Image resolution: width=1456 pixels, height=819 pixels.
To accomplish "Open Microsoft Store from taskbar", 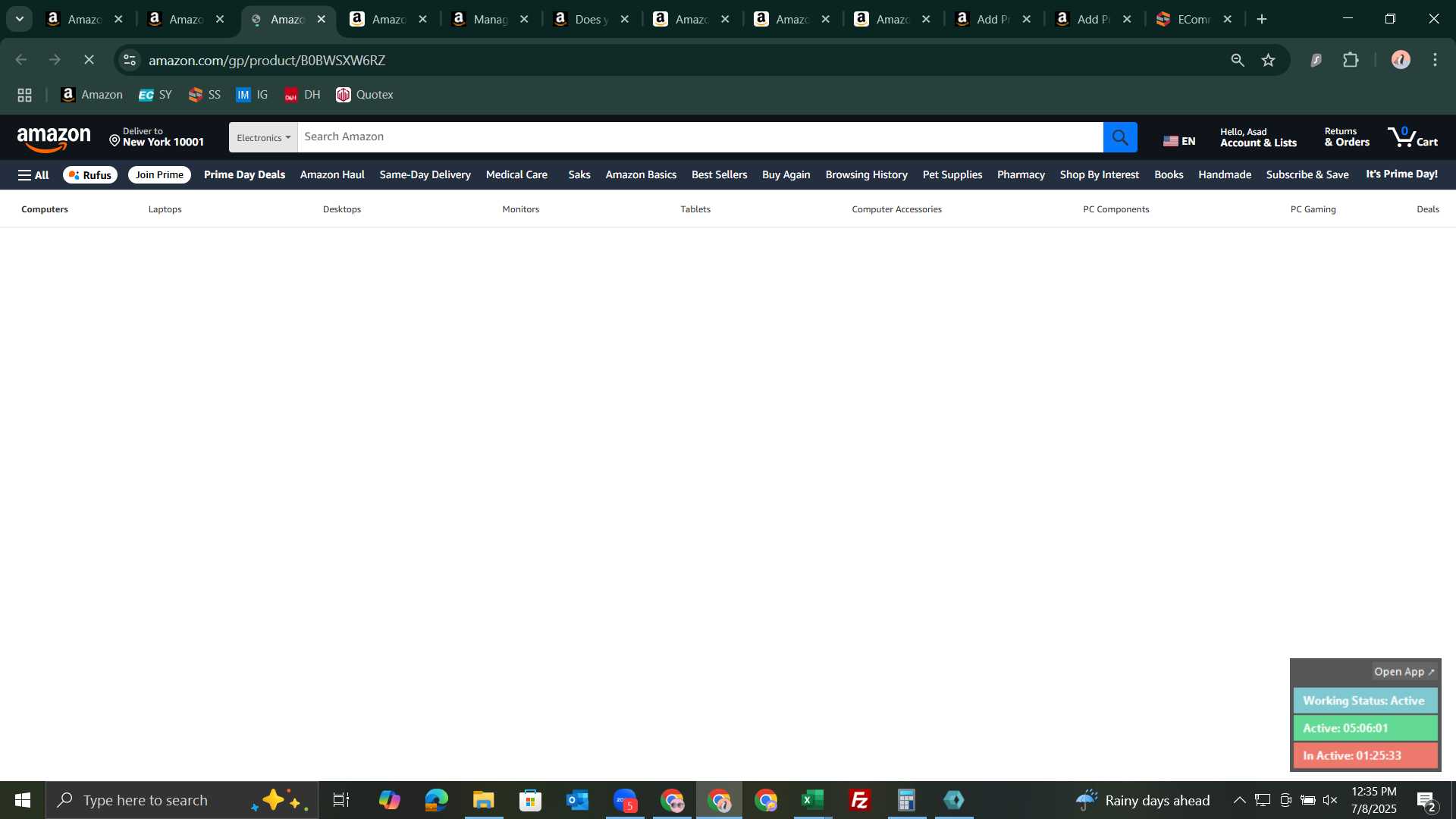I will coord(531,800).
